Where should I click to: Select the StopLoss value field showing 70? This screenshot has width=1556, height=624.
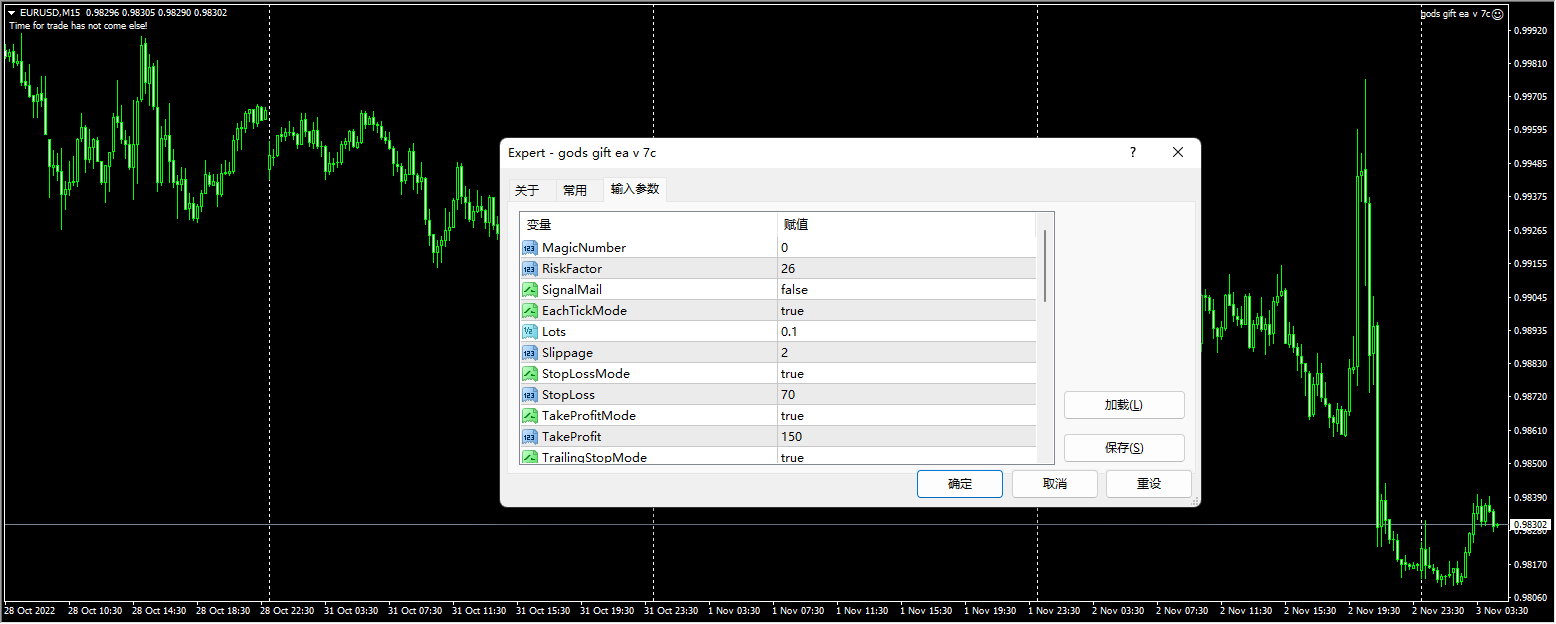(905, 394)
